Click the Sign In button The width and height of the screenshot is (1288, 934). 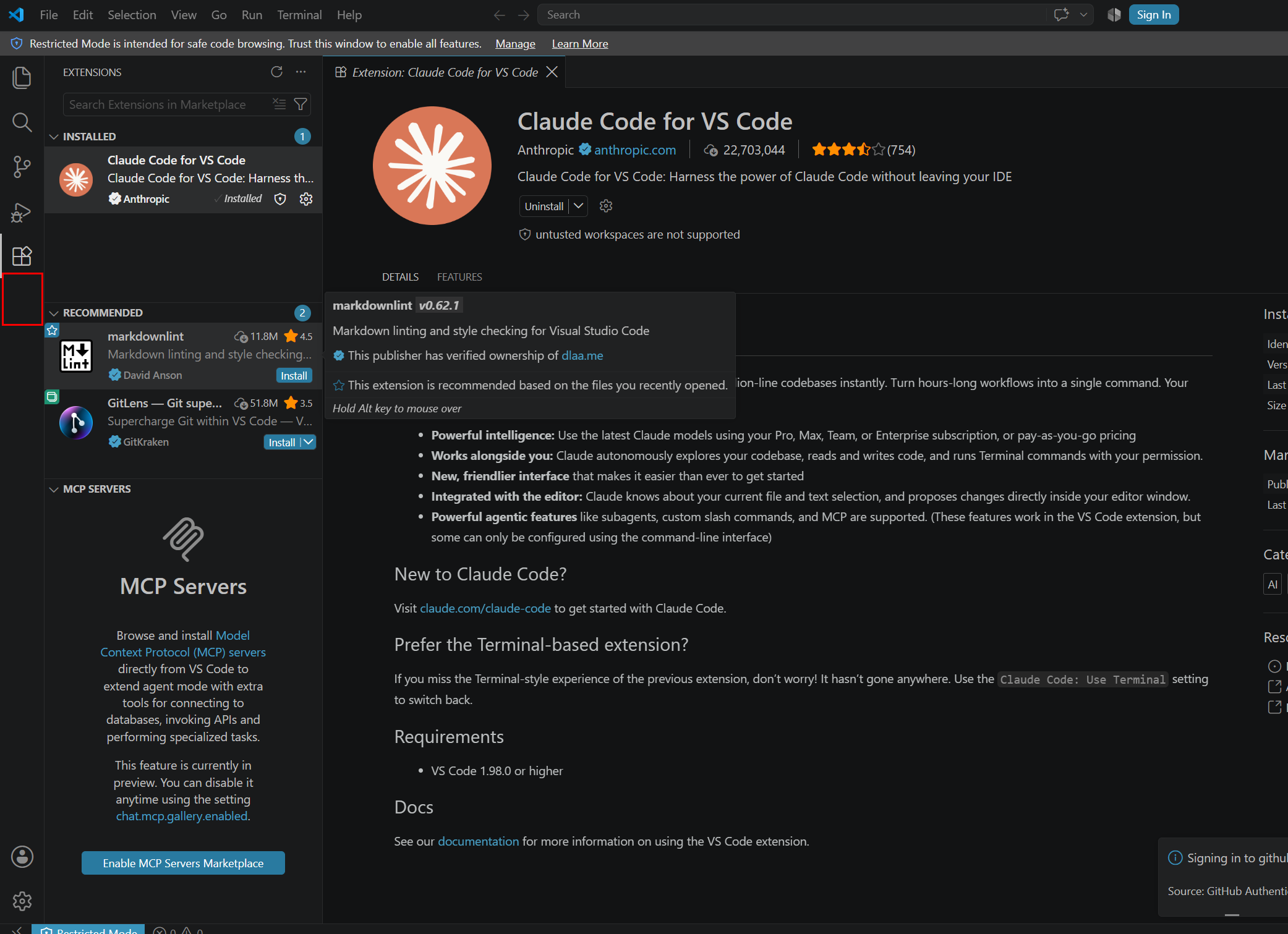[1154, 15]
